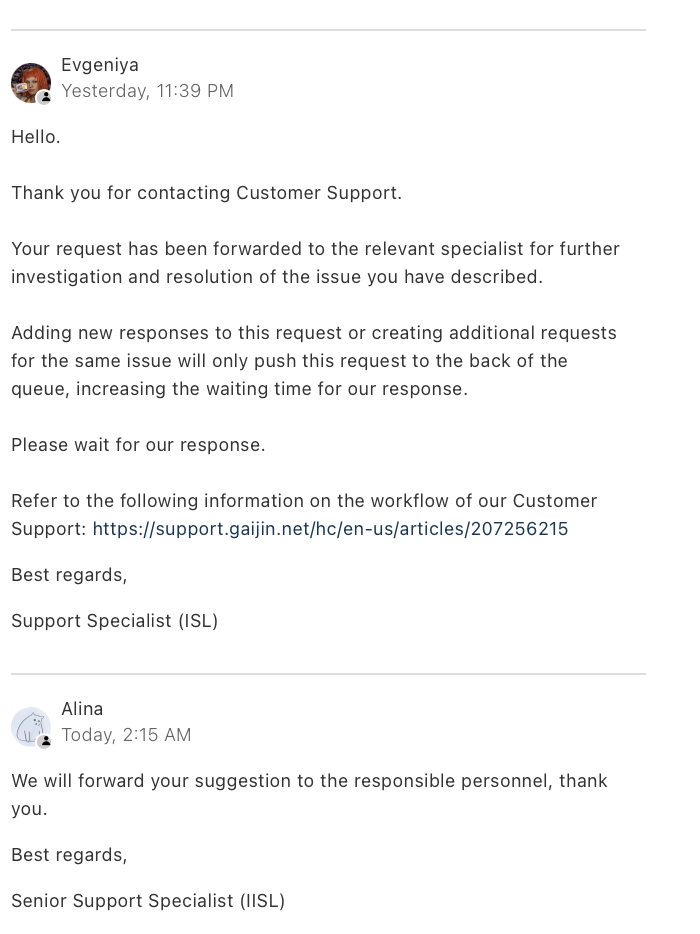
Task: Click the agent badge on Alina's avatar
Action: 45,742
